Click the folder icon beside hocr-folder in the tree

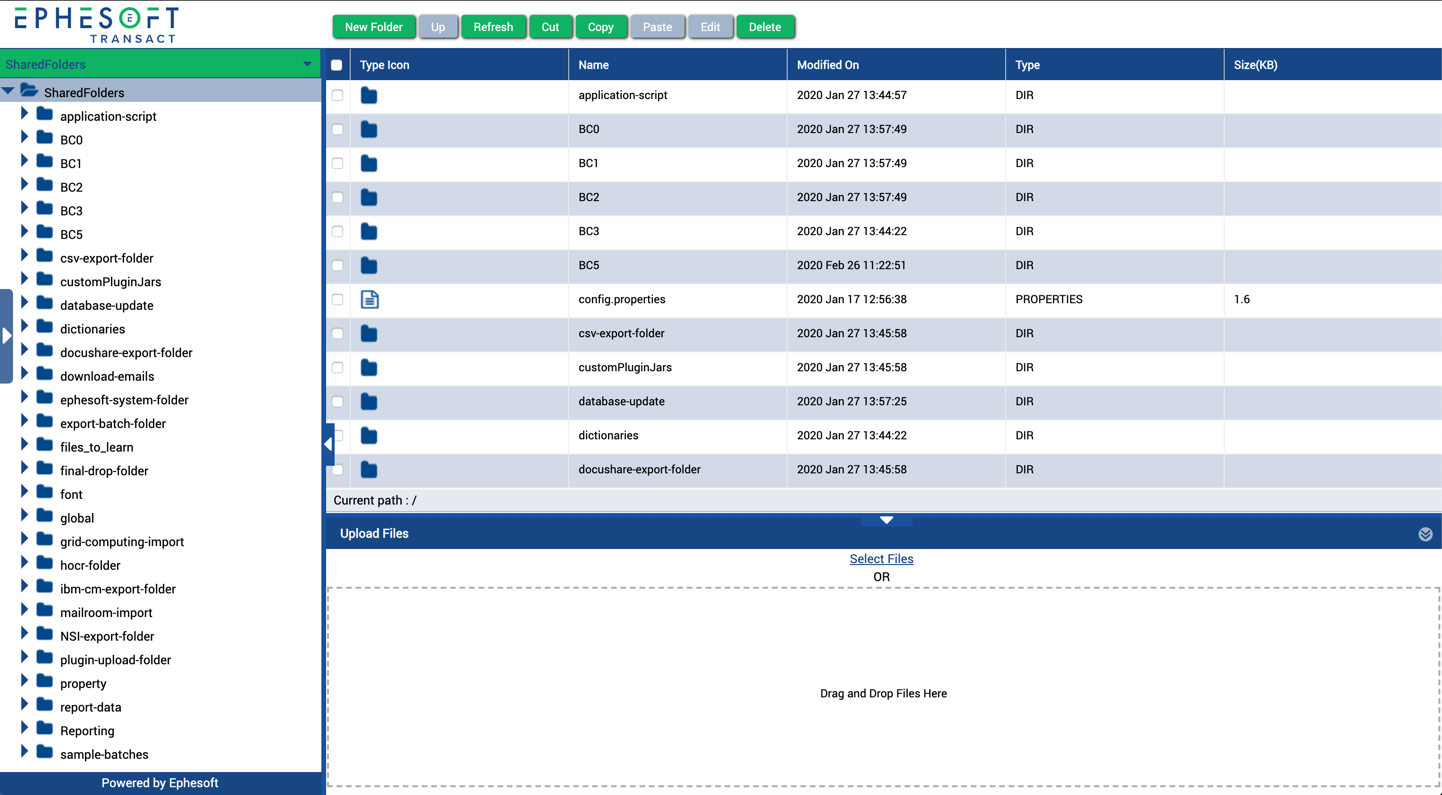click(x=44, y=564)
